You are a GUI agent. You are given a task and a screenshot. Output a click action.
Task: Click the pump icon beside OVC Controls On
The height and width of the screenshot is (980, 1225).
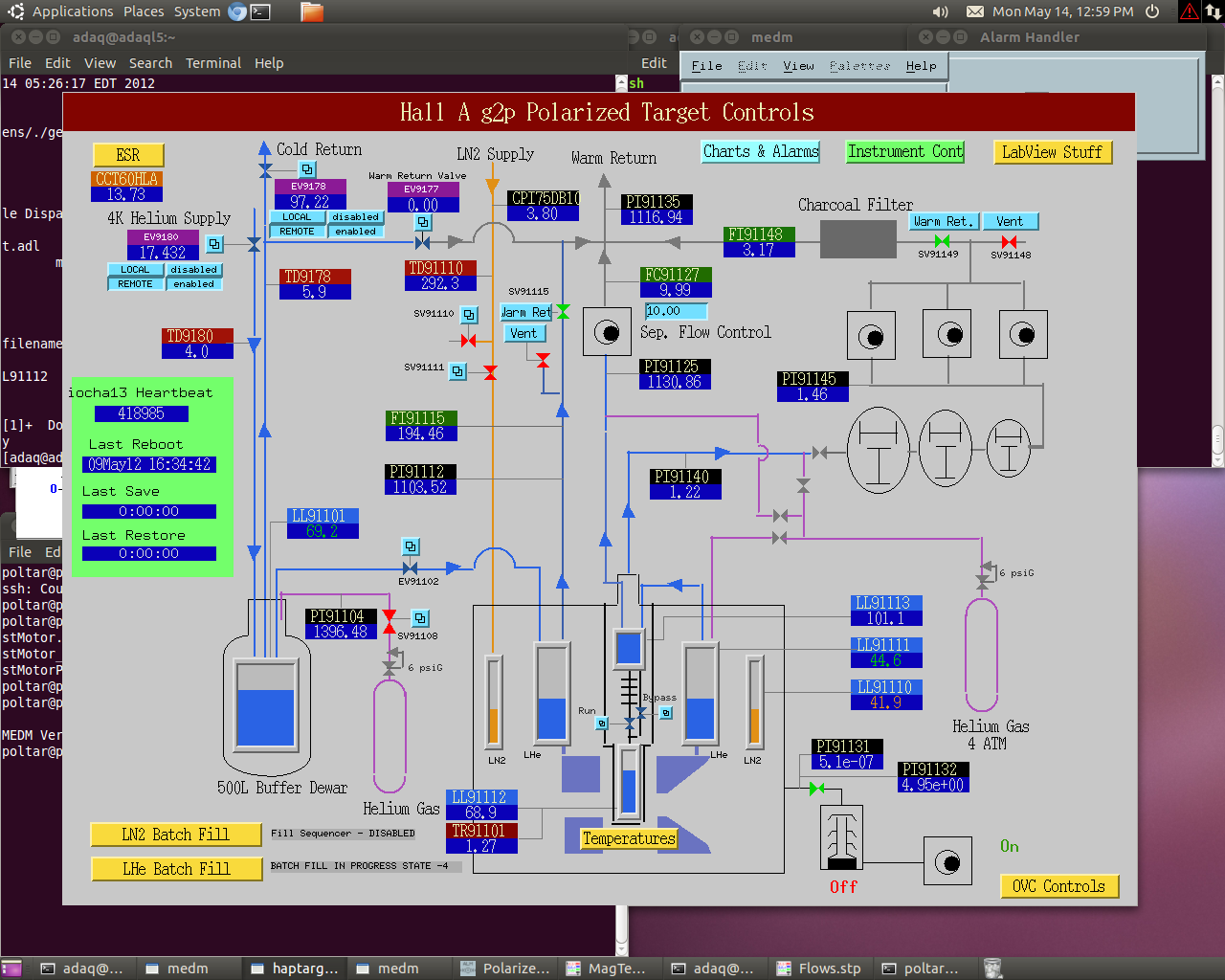pyautogui.click(x=947, y=860)
